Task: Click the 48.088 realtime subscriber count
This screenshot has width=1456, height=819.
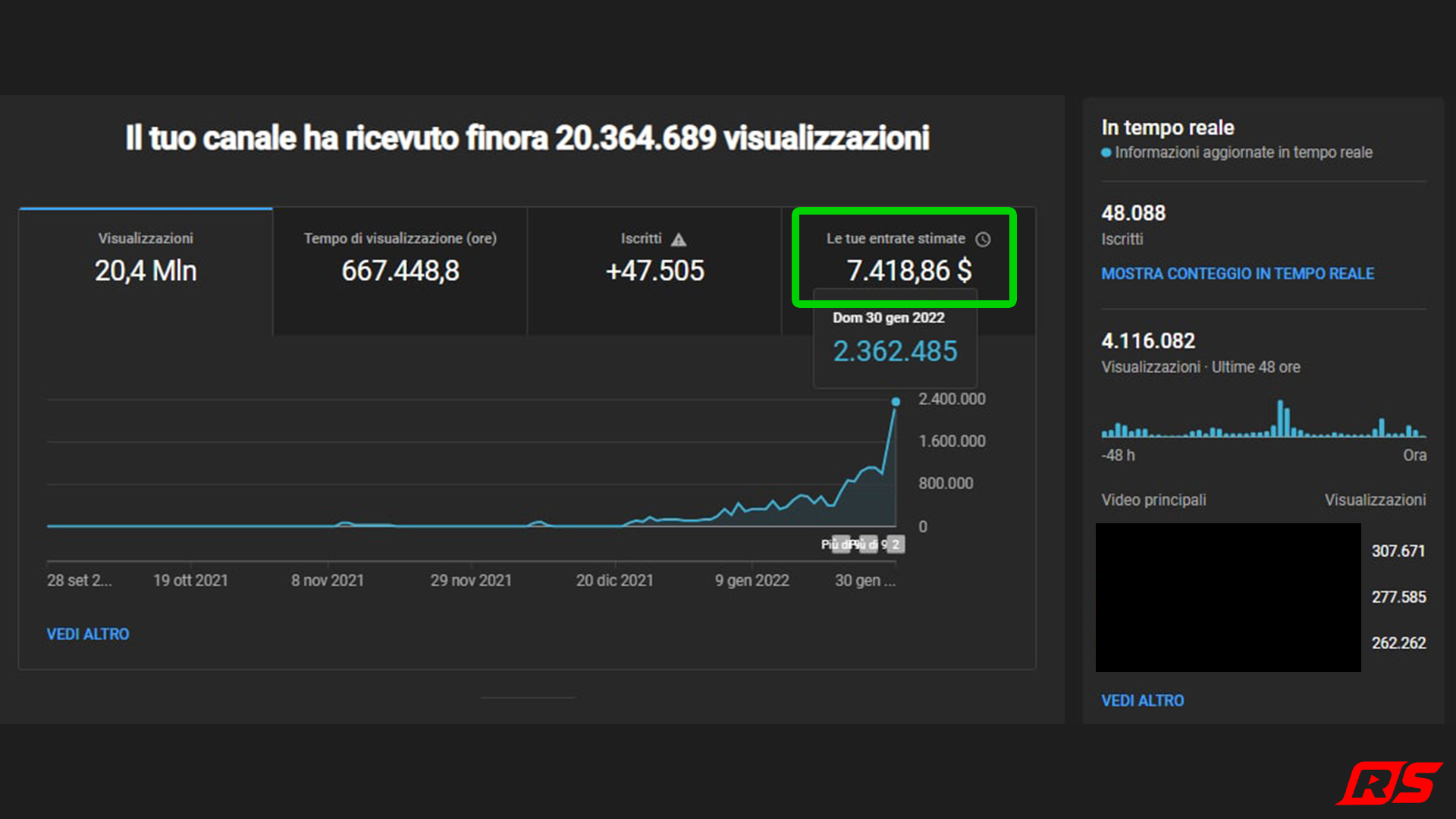Action: 1133,213
